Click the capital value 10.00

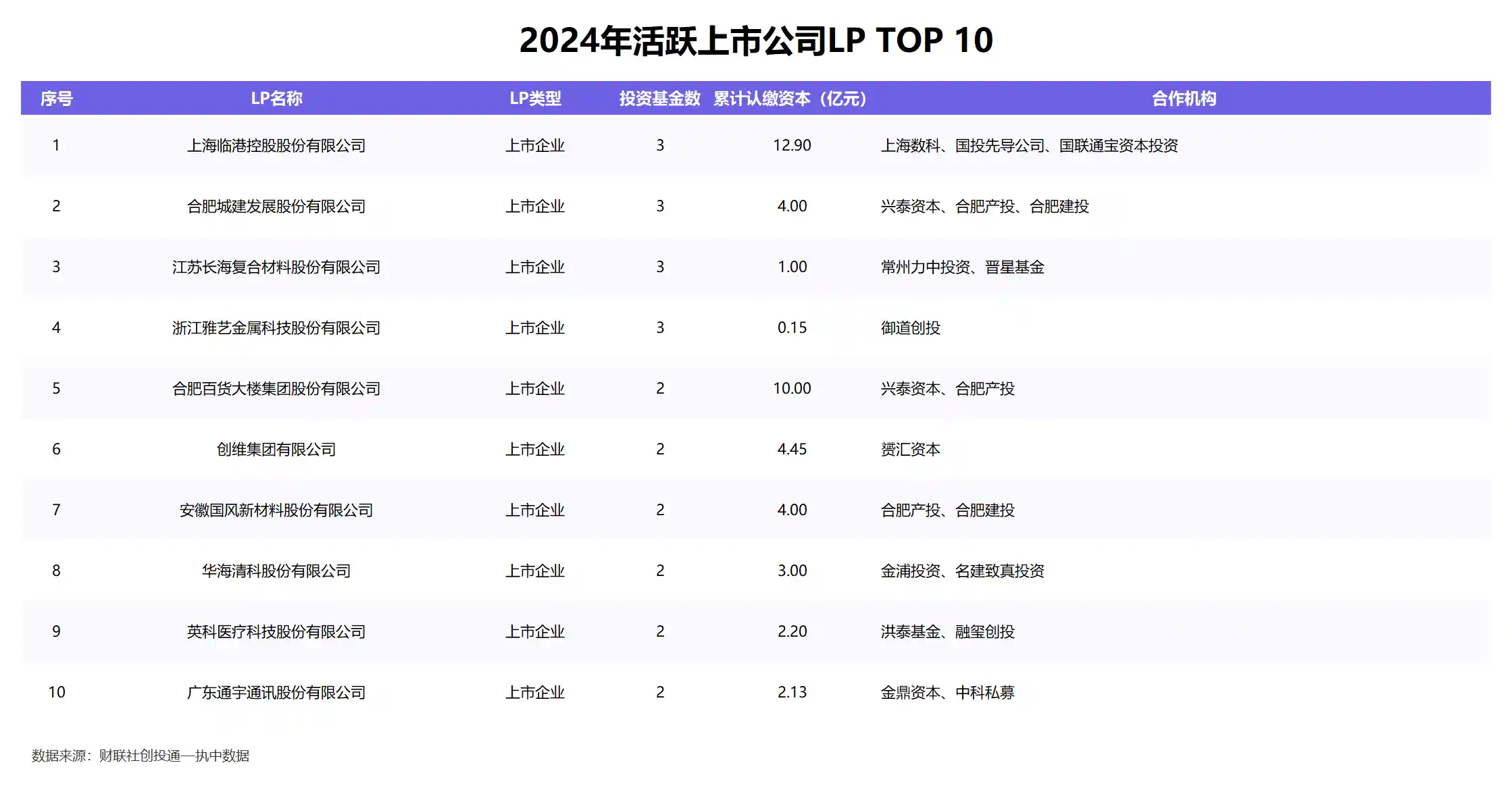coord(792,388)
